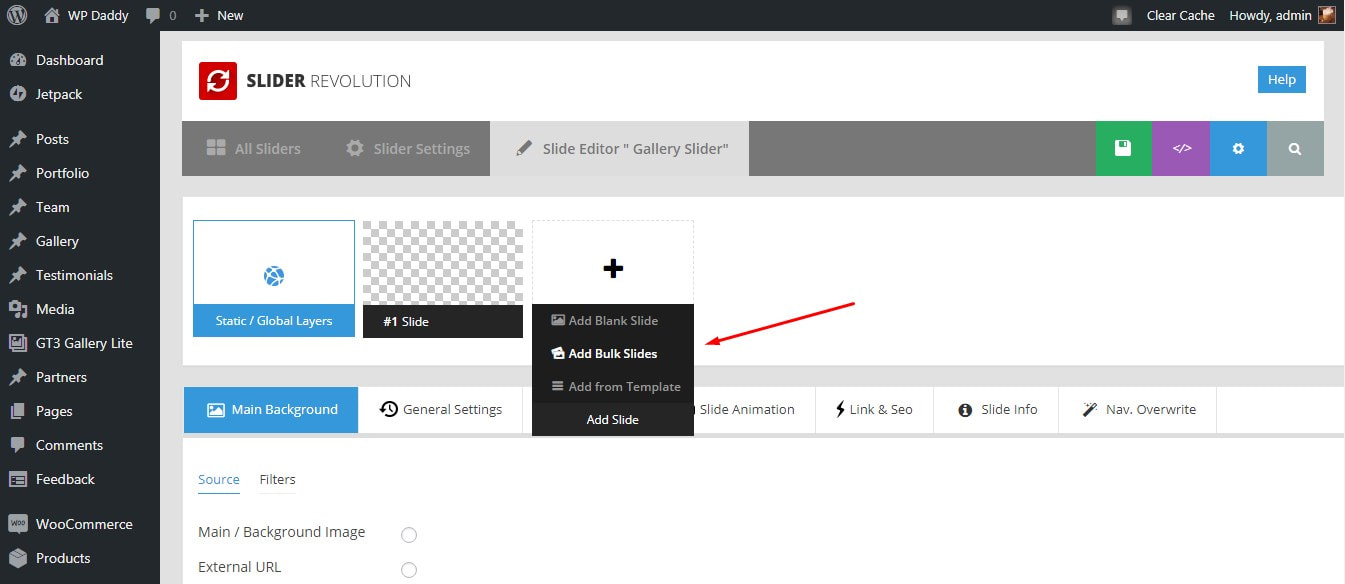Click the purple code icon button

coord(1181,148)
